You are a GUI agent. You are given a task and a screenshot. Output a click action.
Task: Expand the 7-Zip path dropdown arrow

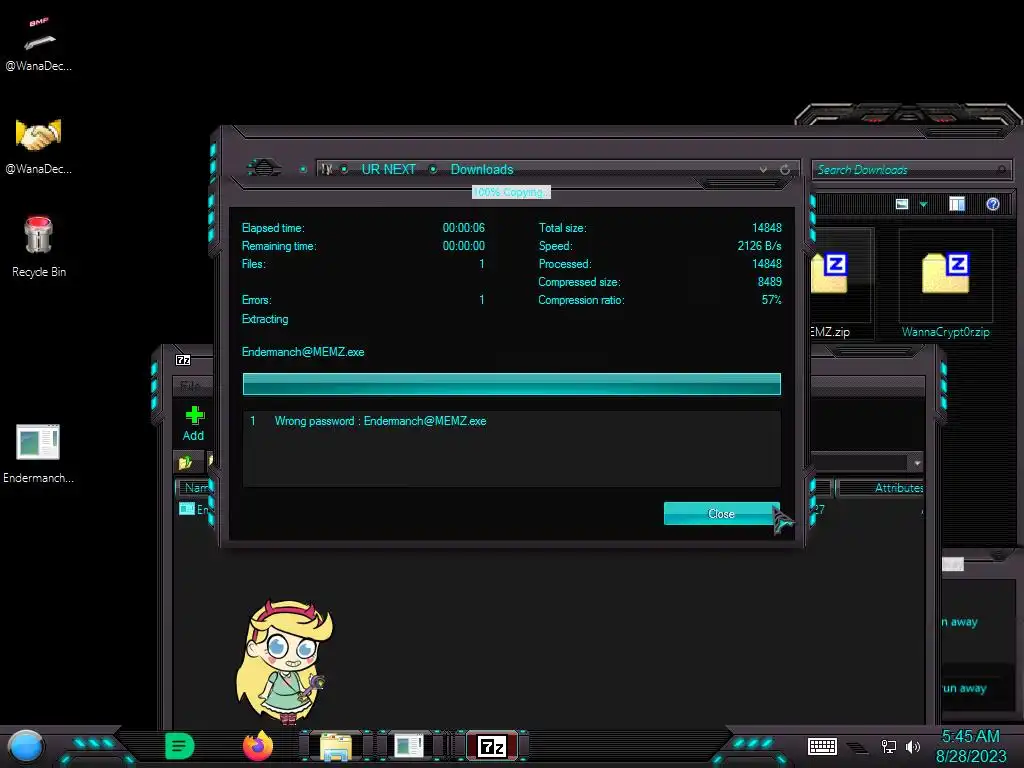click(x=917, y=463)
